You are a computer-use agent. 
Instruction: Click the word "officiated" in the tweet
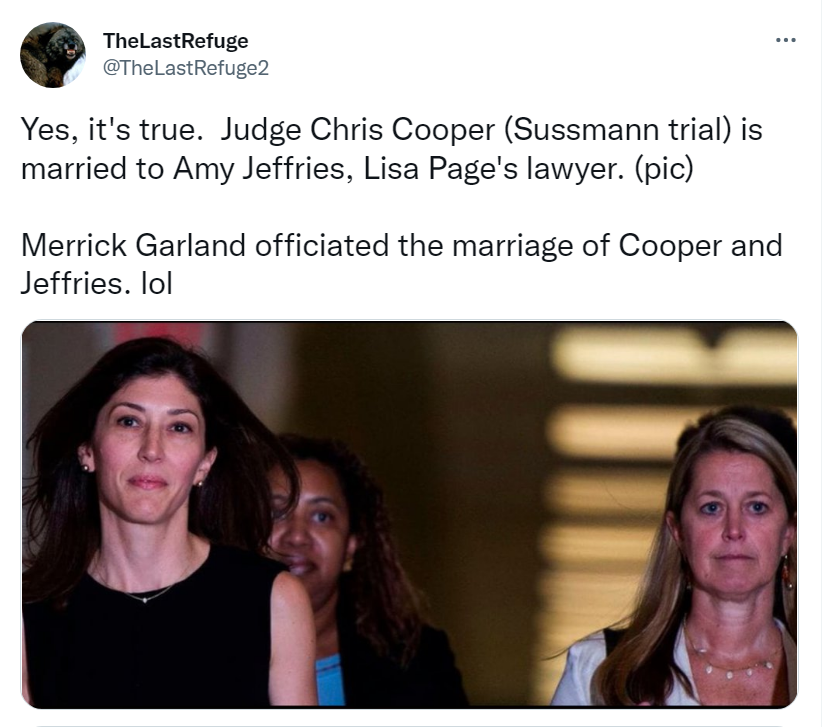coord(327,244)
